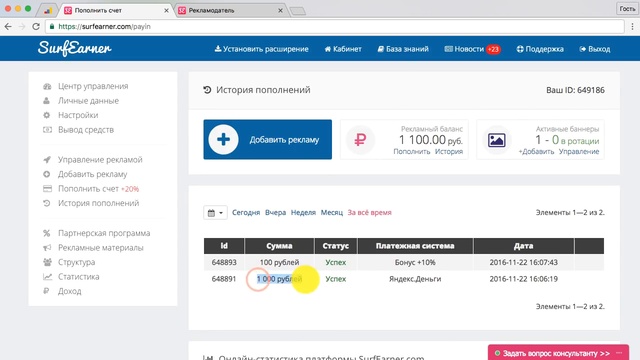Filter history by За всё время

coord(369,213)
